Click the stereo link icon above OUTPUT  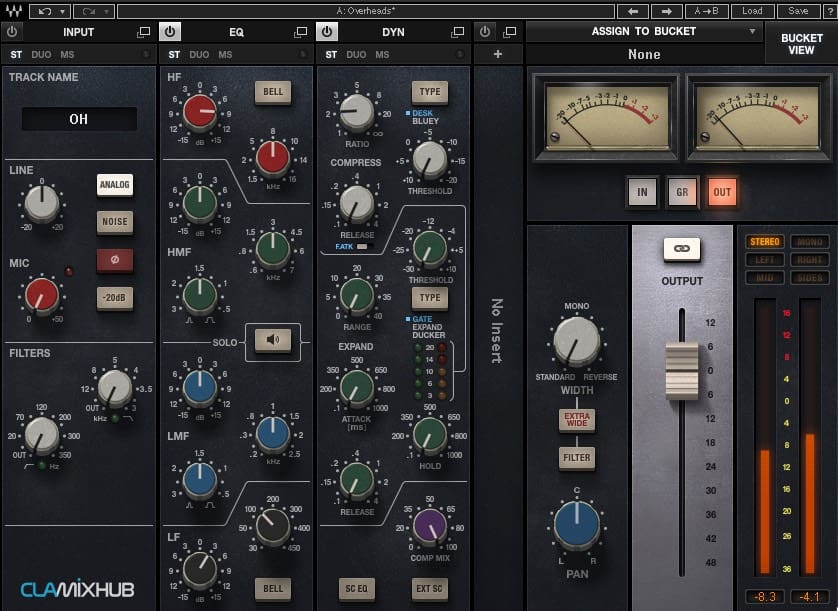(x=681, y=250)
